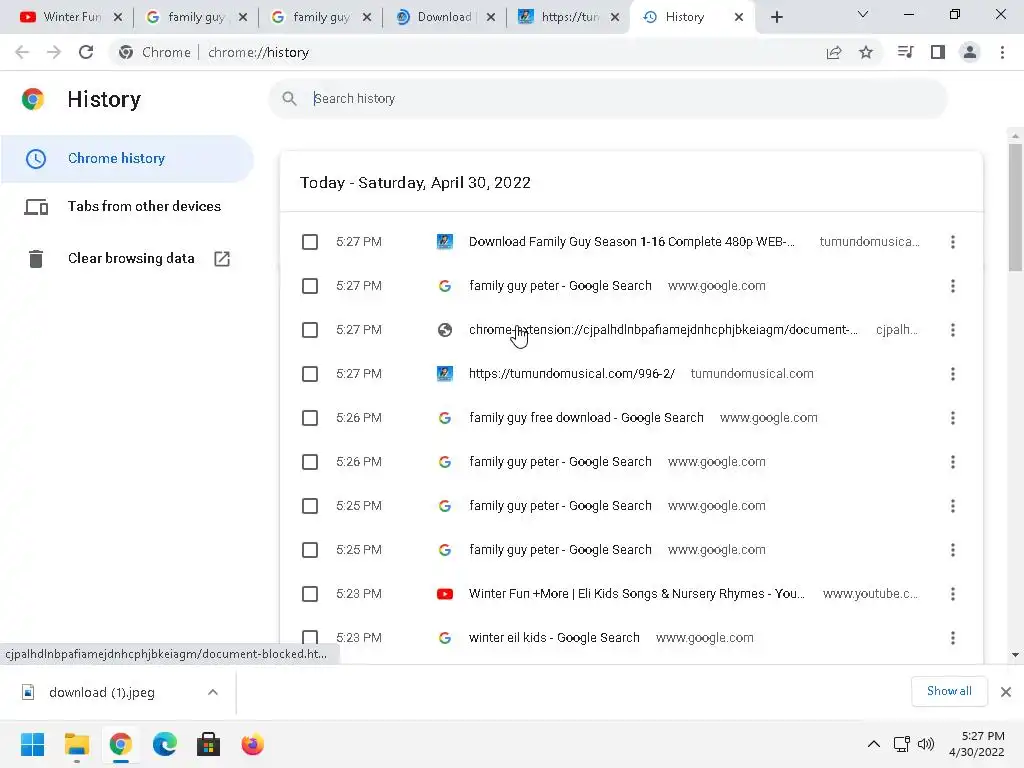
Task: Open Download Family Guy Season 1-16 history link
Action: [x=632, y=242]
